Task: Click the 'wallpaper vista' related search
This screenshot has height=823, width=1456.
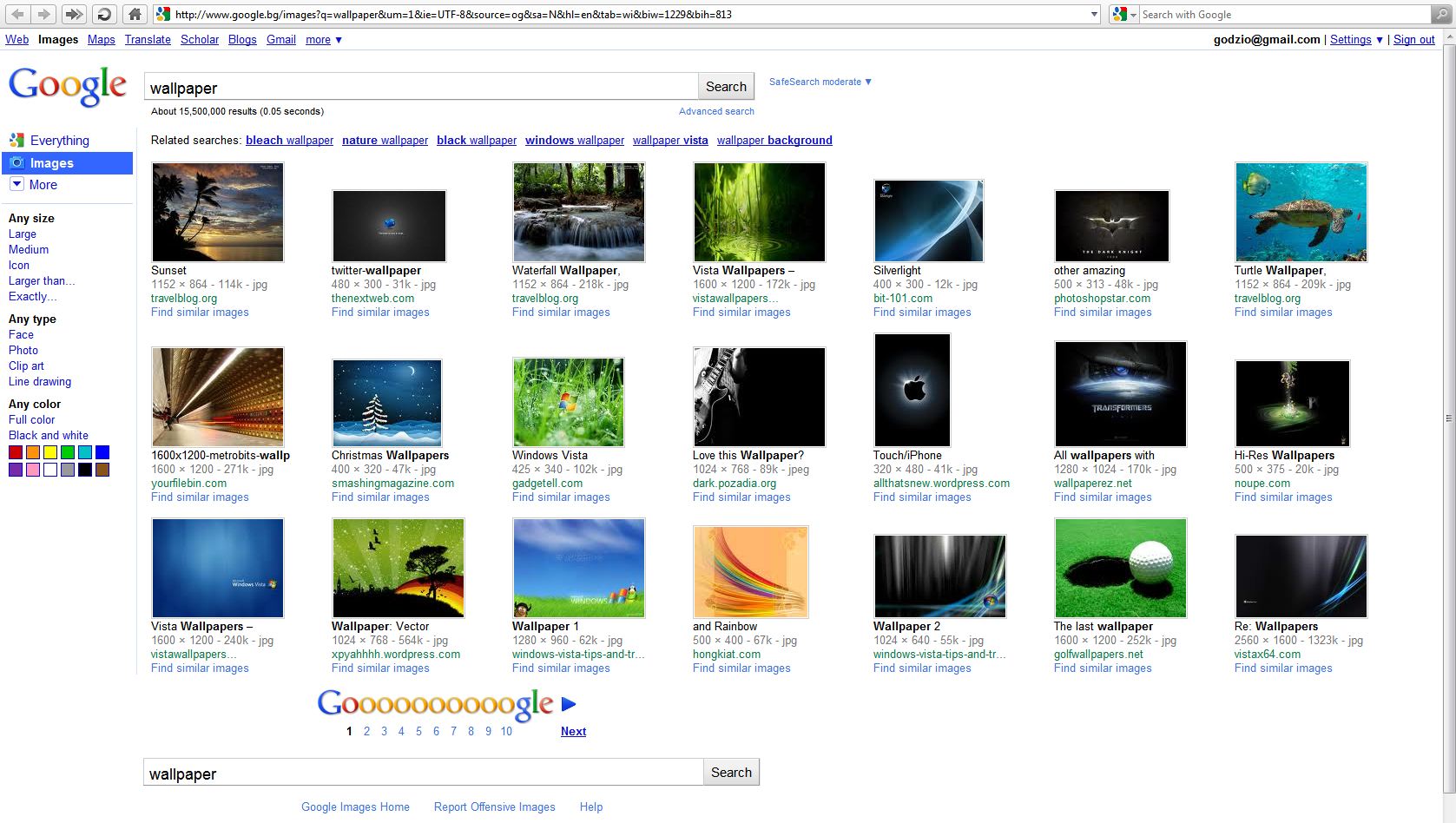Action: (670, 141)
